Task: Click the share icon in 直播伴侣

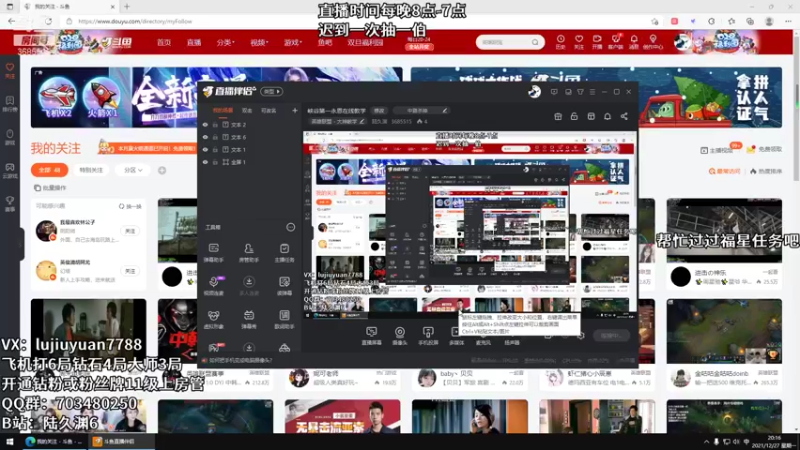Action: (x=624, y=116)
